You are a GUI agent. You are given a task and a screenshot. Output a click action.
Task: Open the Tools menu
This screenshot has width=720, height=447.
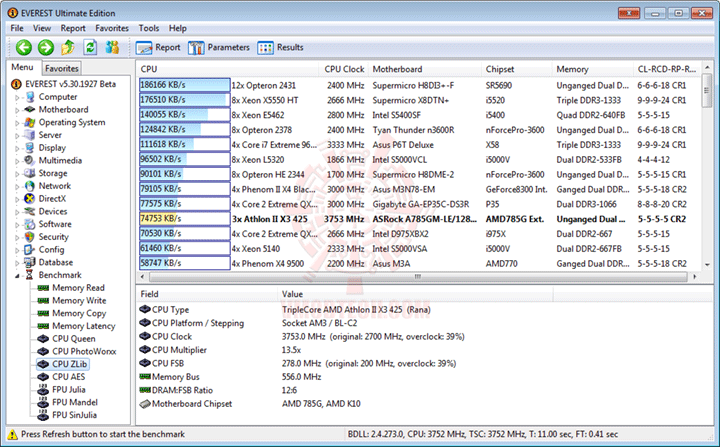coord(149,28)
